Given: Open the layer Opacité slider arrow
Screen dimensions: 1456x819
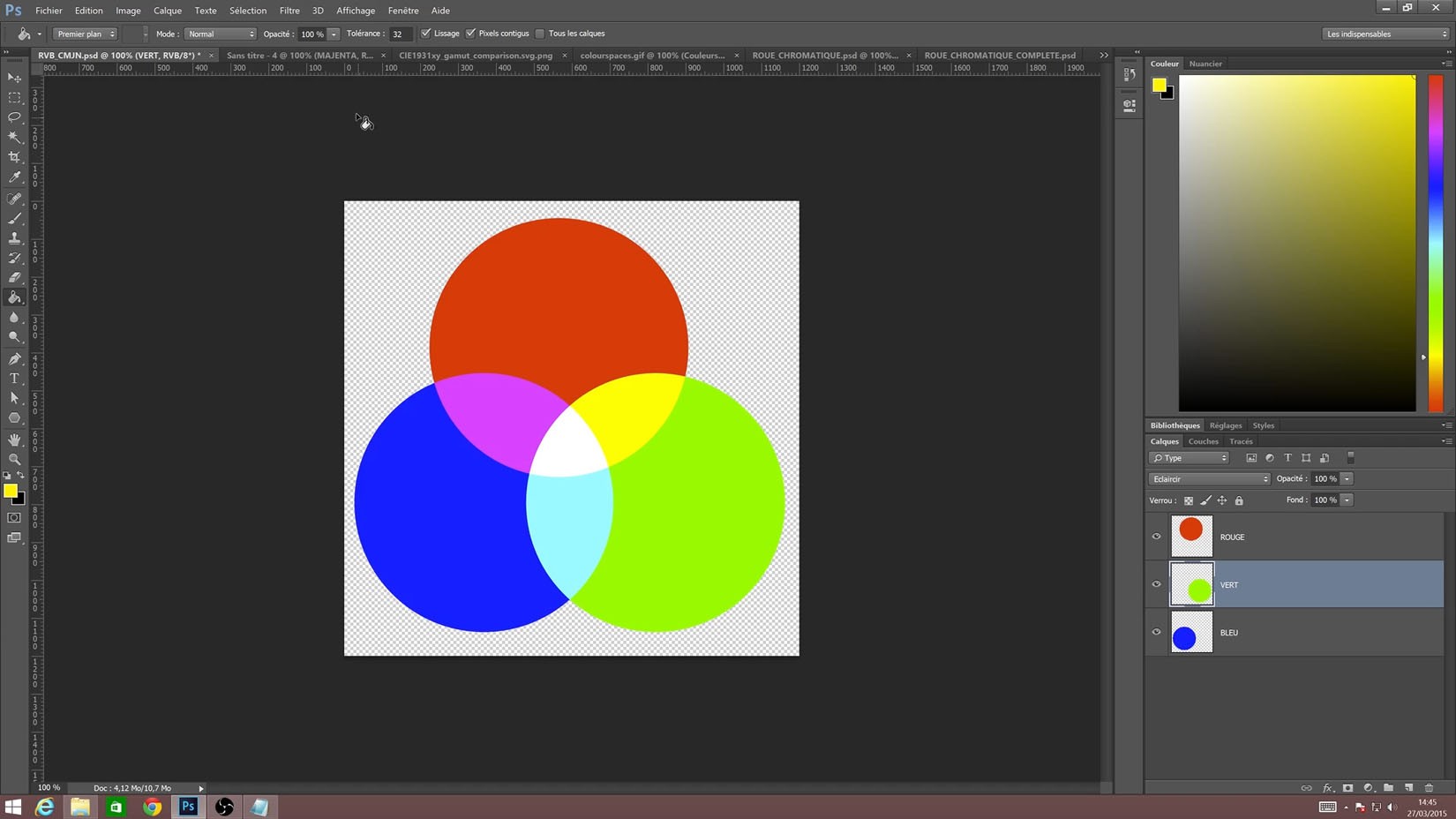Looking at the screenshot, I should click(x=1347, y=478).
